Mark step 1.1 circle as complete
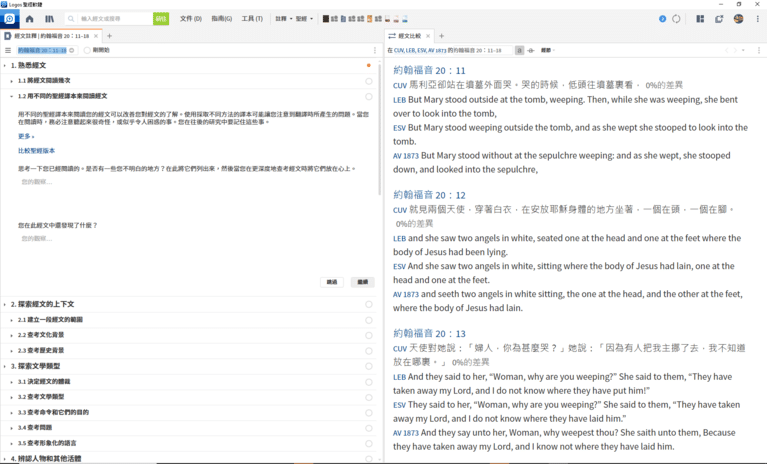Screen dimensions: 767x464 click(x=368, y=81)
